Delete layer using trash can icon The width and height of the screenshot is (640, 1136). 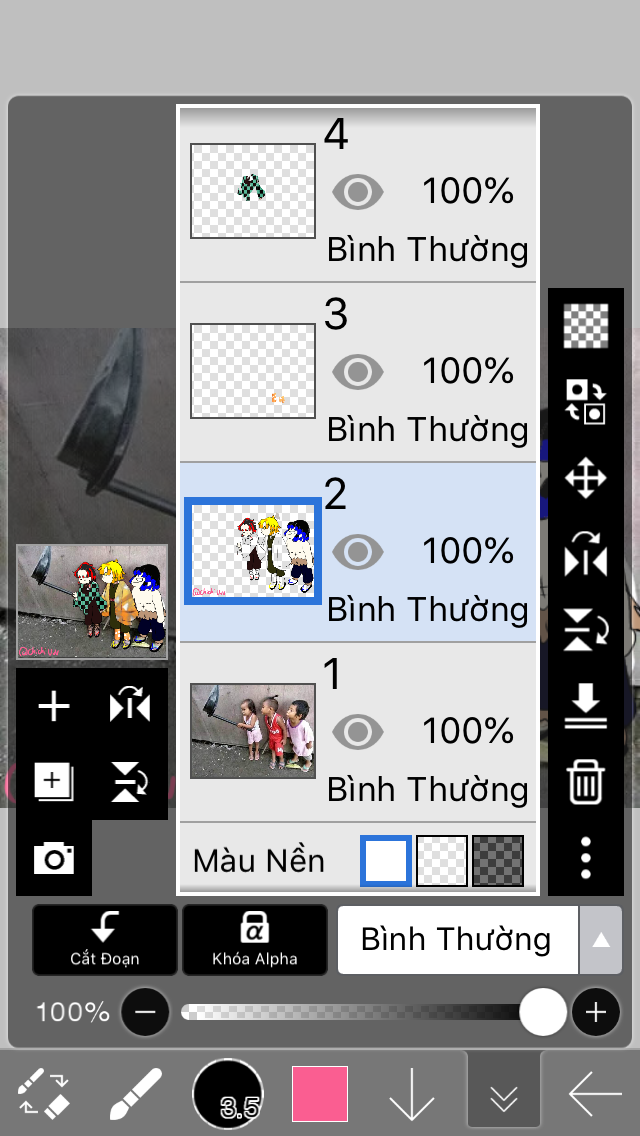tap(586, 782)
